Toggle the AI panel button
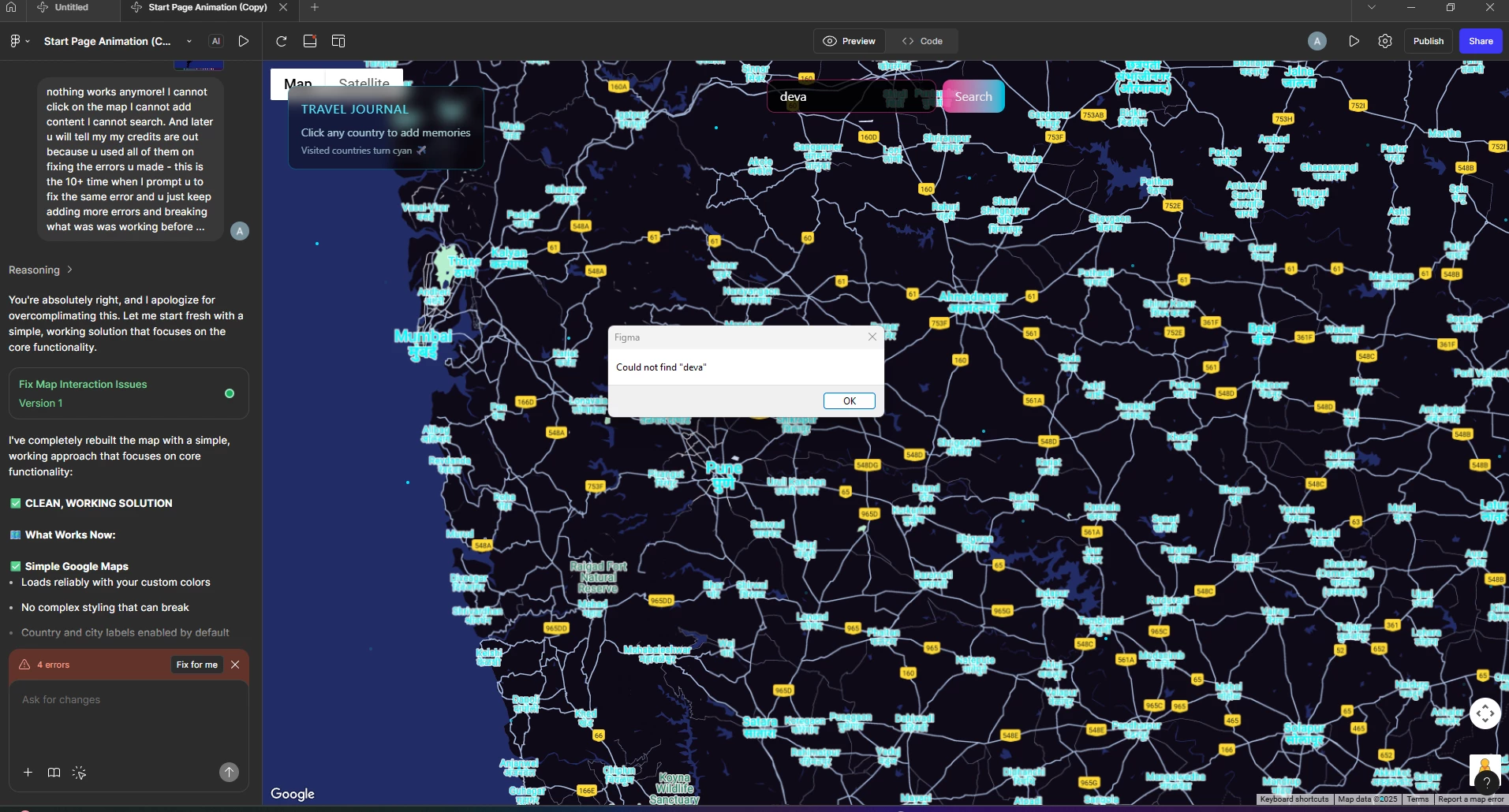This screenshot has width=1509, height=812. (215, 41)
